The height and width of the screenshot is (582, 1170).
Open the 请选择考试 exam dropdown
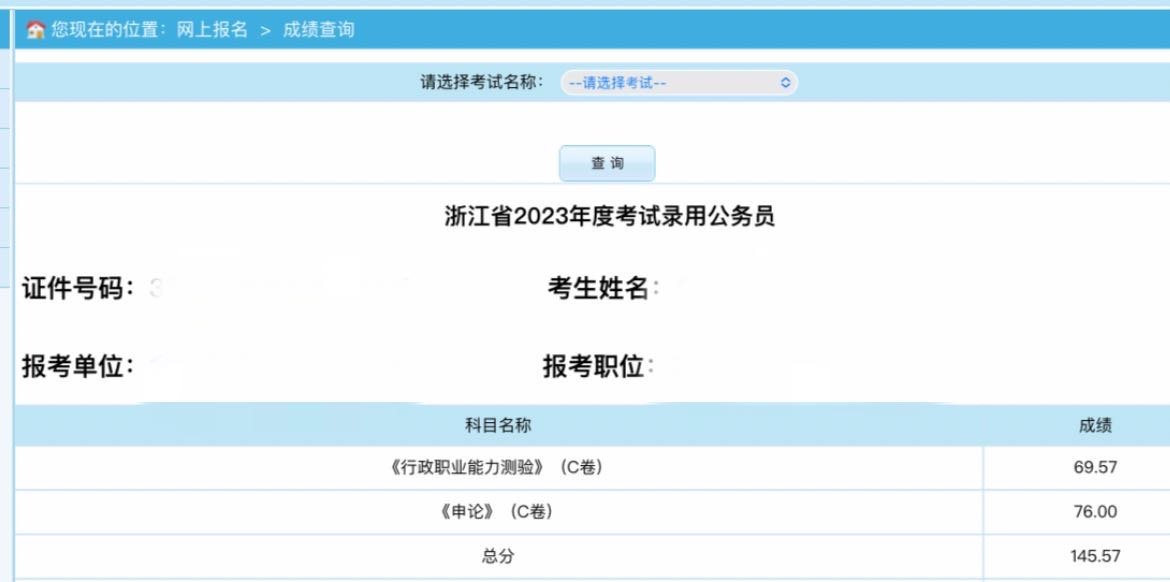tap(679, 83)
